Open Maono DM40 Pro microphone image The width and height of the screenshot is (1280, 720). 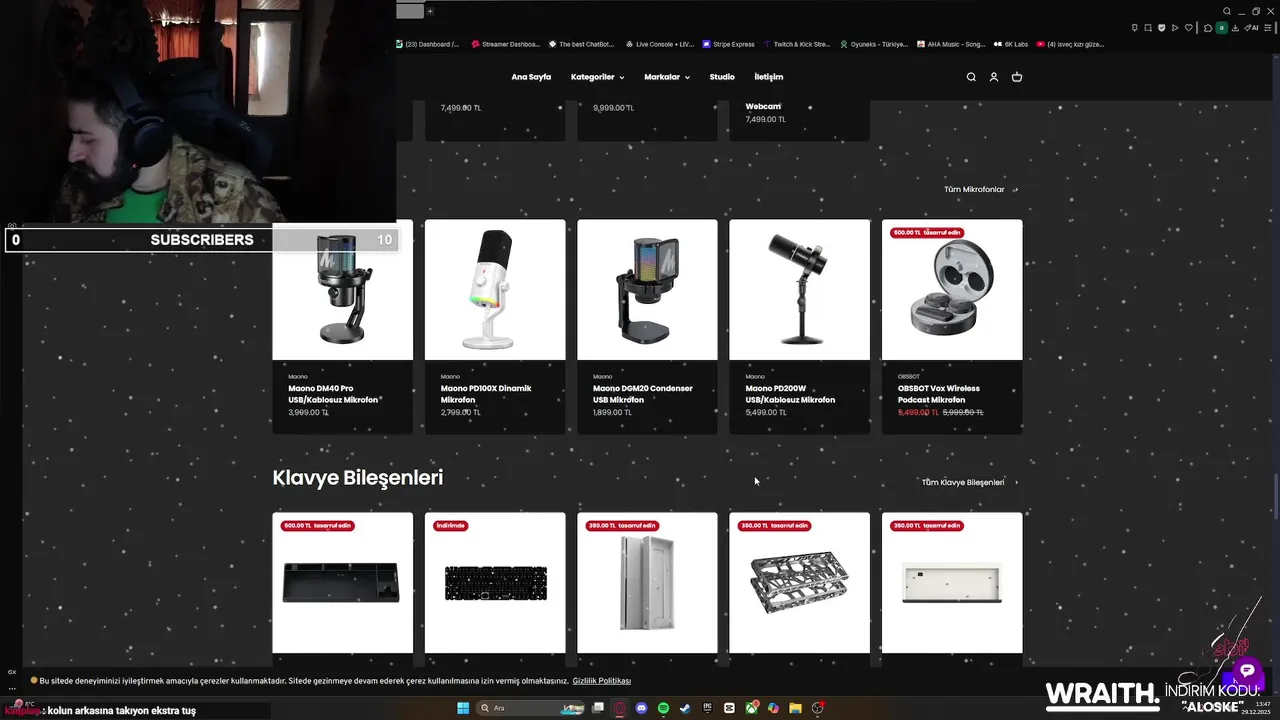[342, 289]
